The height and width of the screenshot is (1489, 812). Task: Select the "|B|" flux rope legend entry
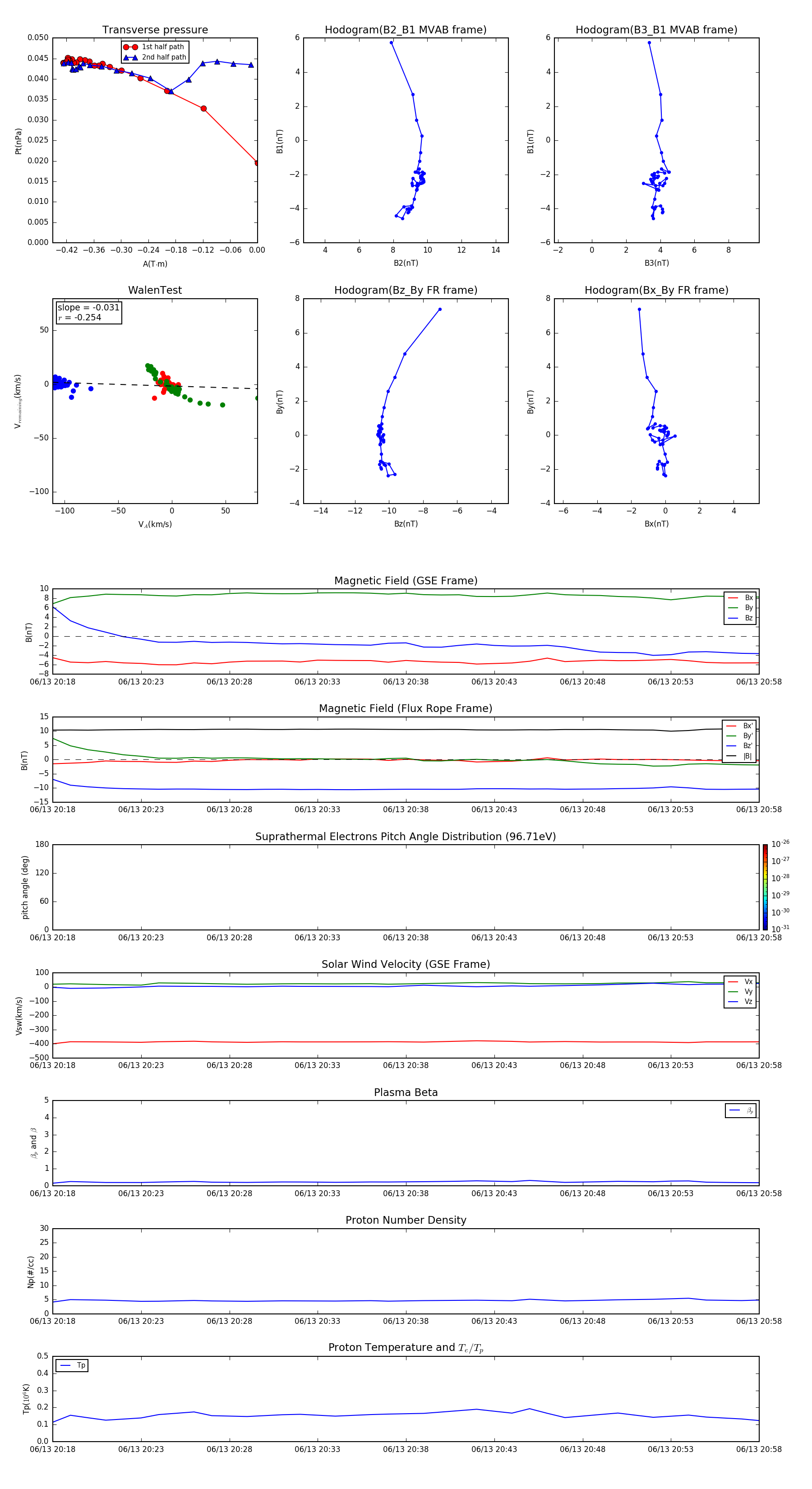click(740, 757)
